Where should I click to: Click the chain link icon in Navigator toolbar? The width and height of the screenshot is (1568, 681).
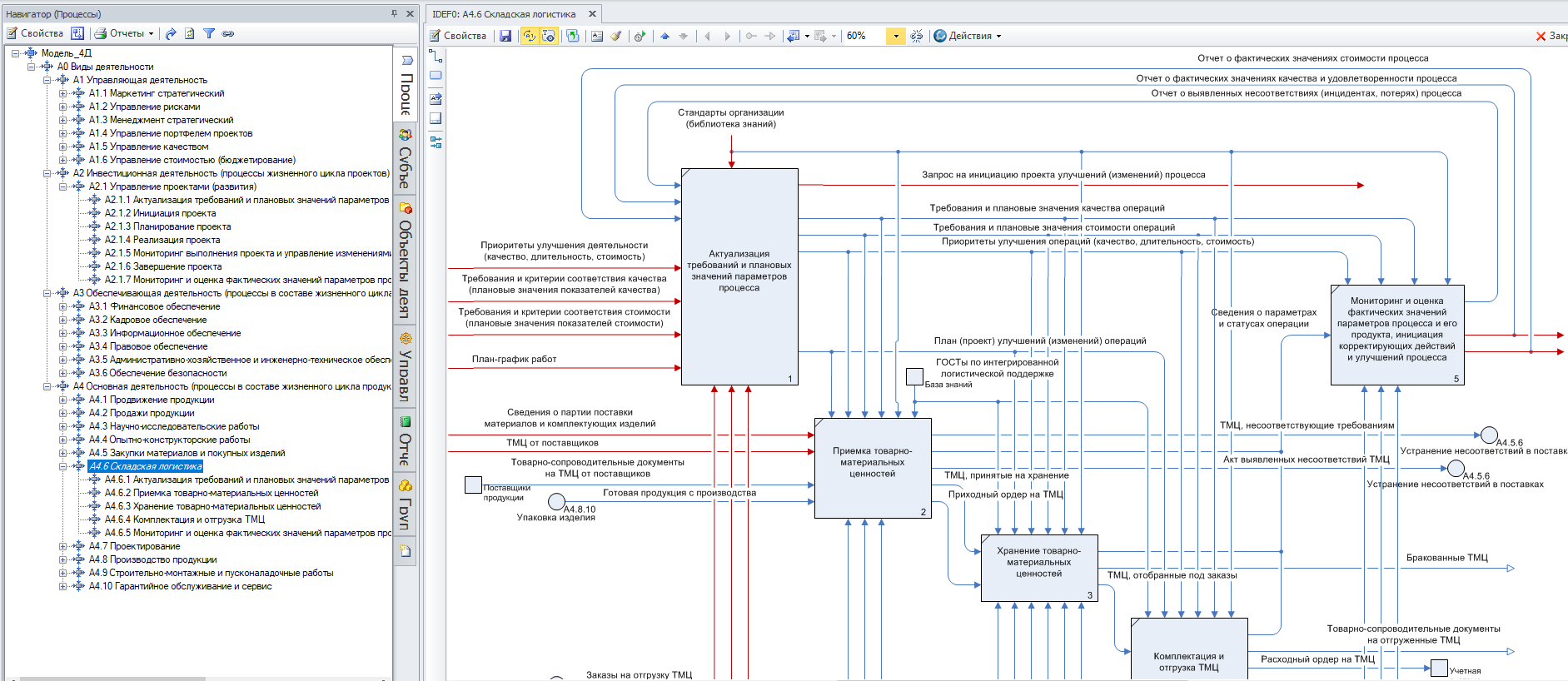coord(227,33)
